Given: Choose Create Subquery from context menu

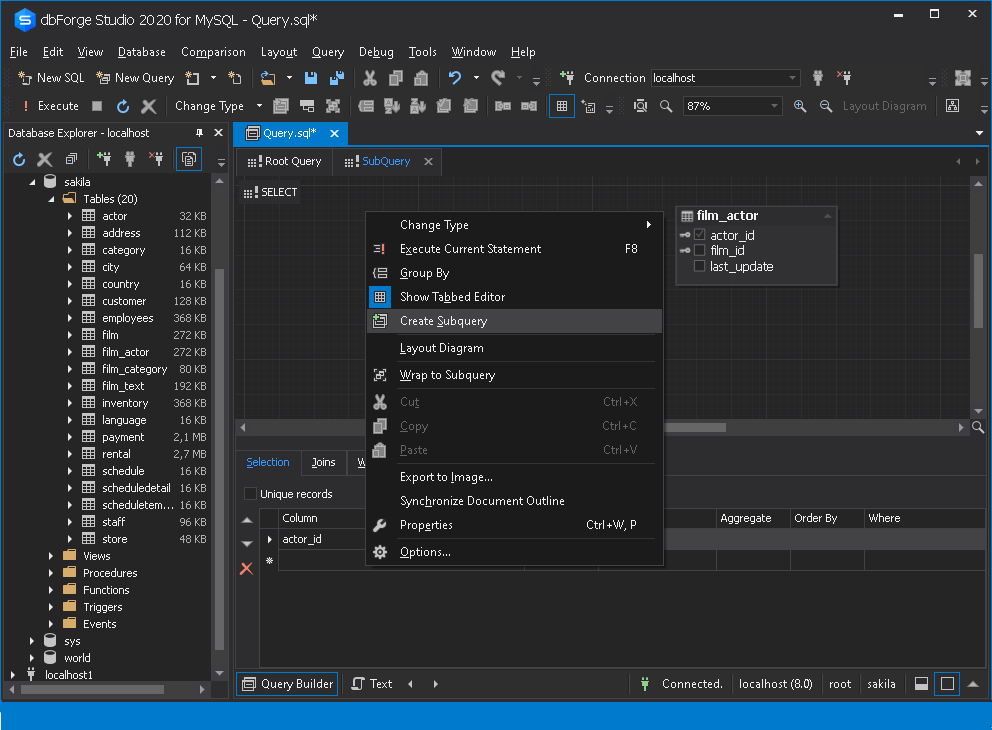Looking at the screenshot, I should pyautogui.click(x=514, y=321).
